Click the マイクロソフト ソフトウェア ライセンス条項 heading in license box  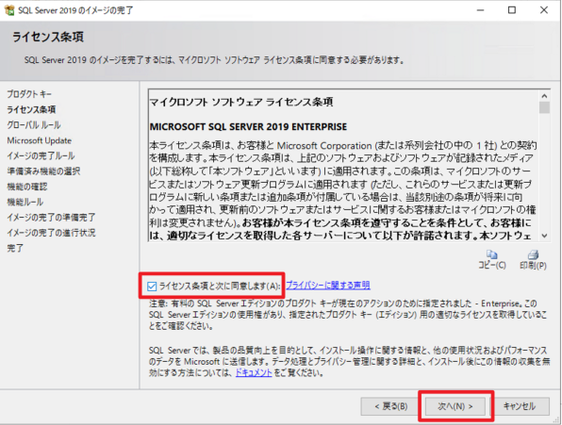coord(241,102)
